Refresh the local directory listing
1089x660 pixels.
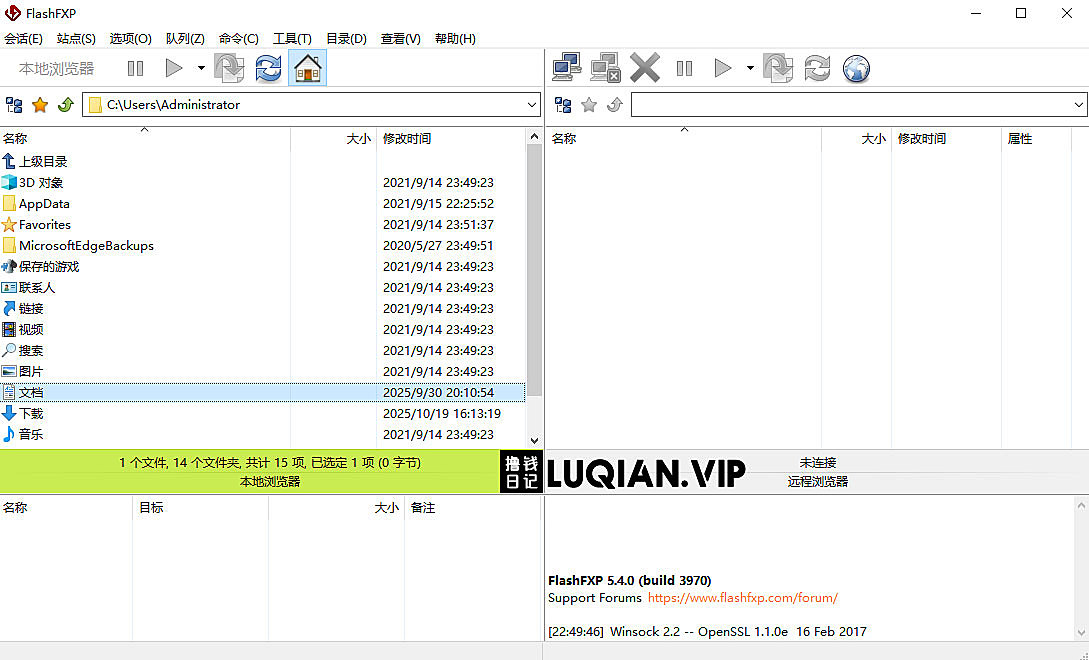pyautogui.click(x=267, y=68)
